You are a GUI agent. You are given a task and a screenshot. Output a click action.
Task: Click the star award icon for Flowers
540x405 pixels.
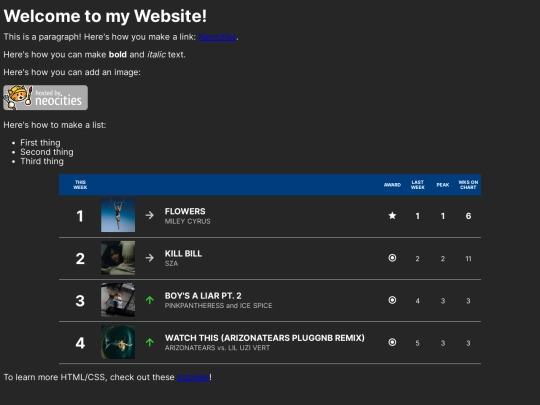click(392, 216)
